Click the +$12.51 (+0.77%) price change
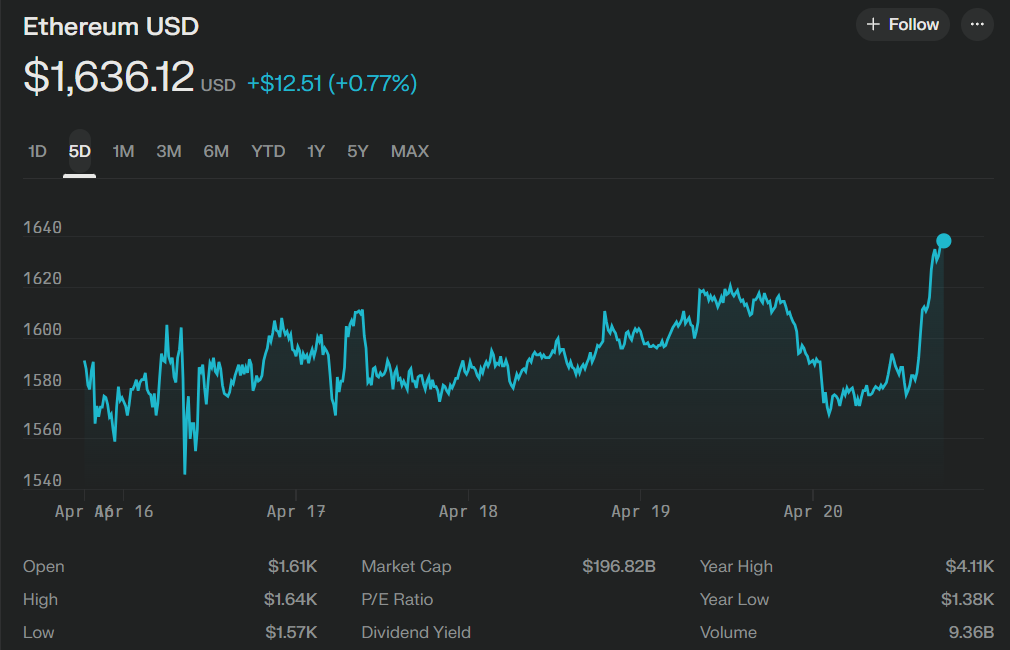The image size is (1010, 650). (332, 84)
